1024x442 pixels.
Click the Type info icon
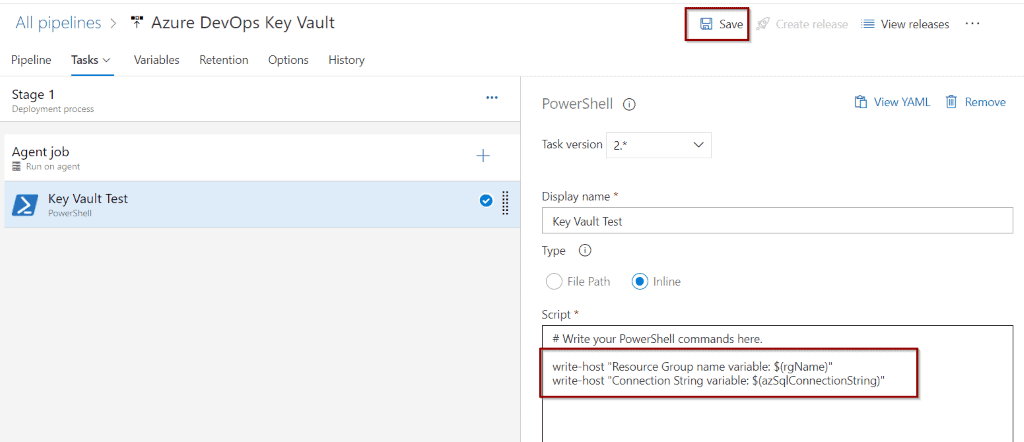pyautogui.click(x=585, y=250)
